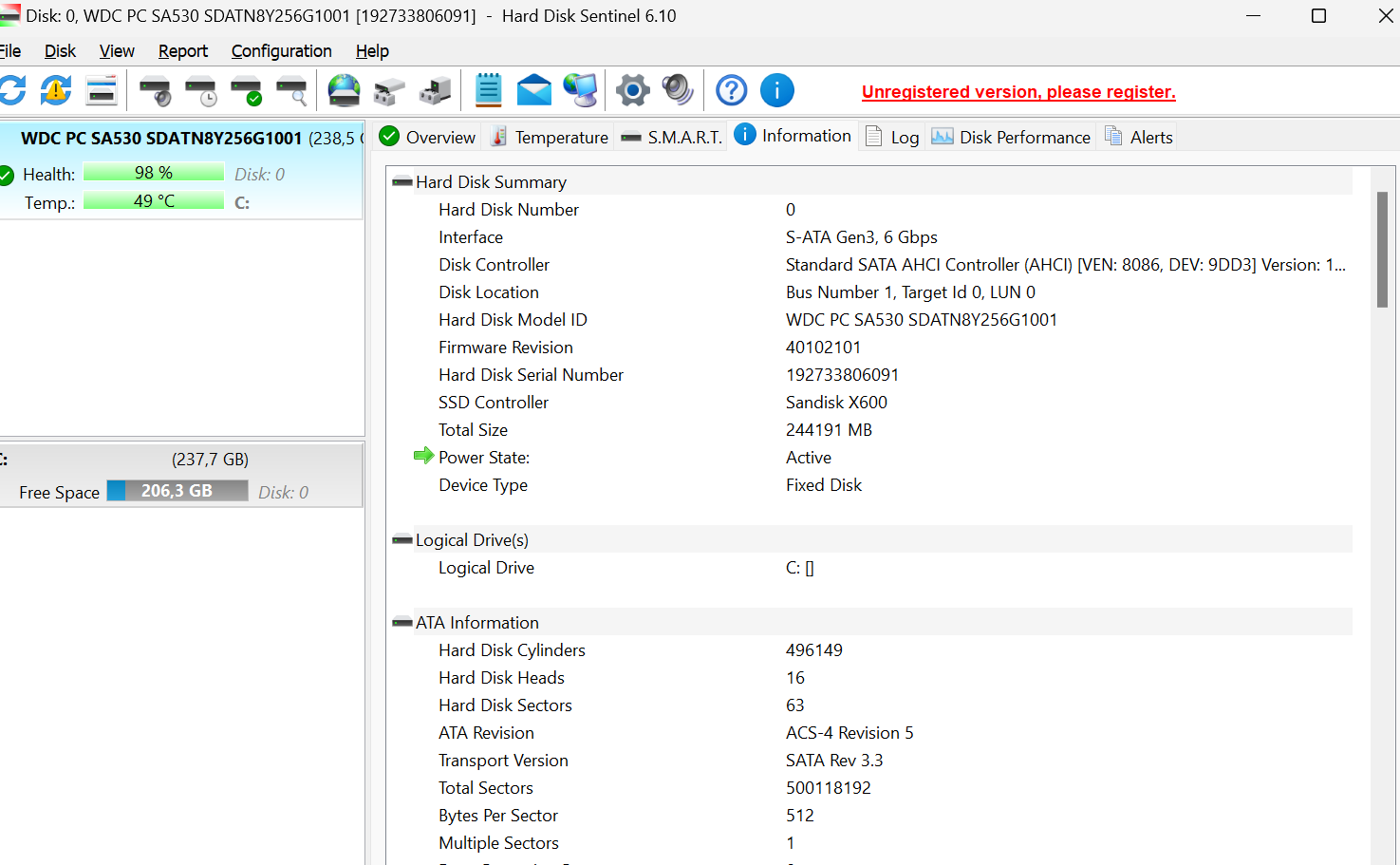Click the blue envelope mail icon
The image size is (1400, 865).
(x=533, y=91)
